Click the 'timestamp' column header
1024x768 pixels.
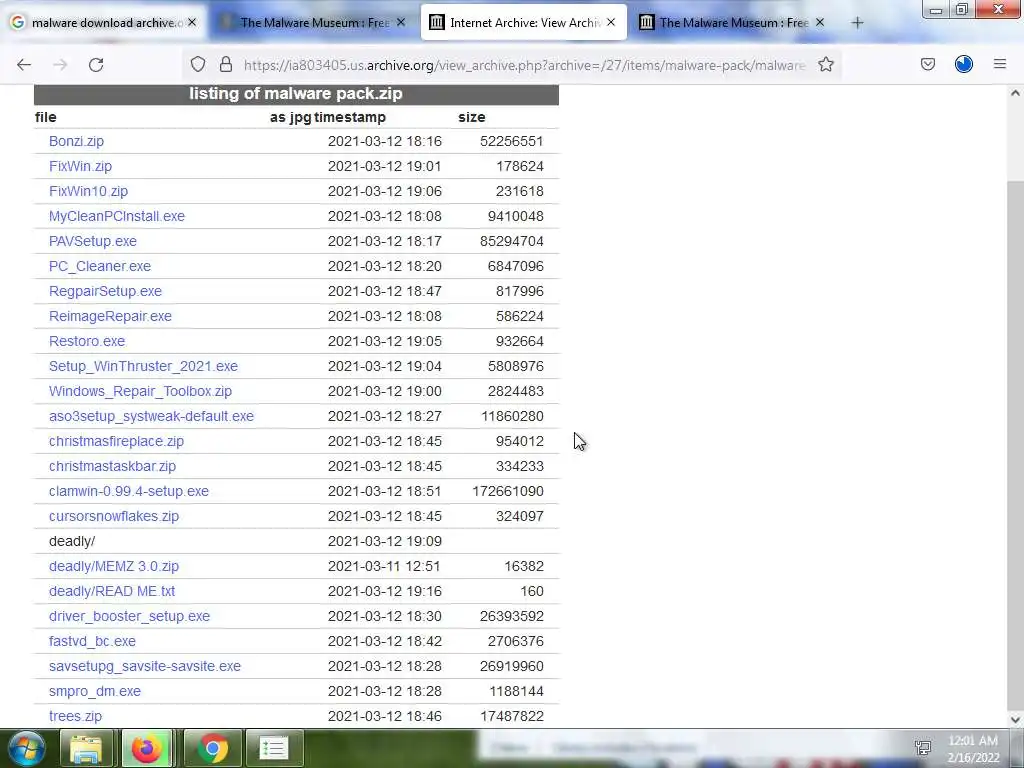pyautogui.click(x=350, y=118)
